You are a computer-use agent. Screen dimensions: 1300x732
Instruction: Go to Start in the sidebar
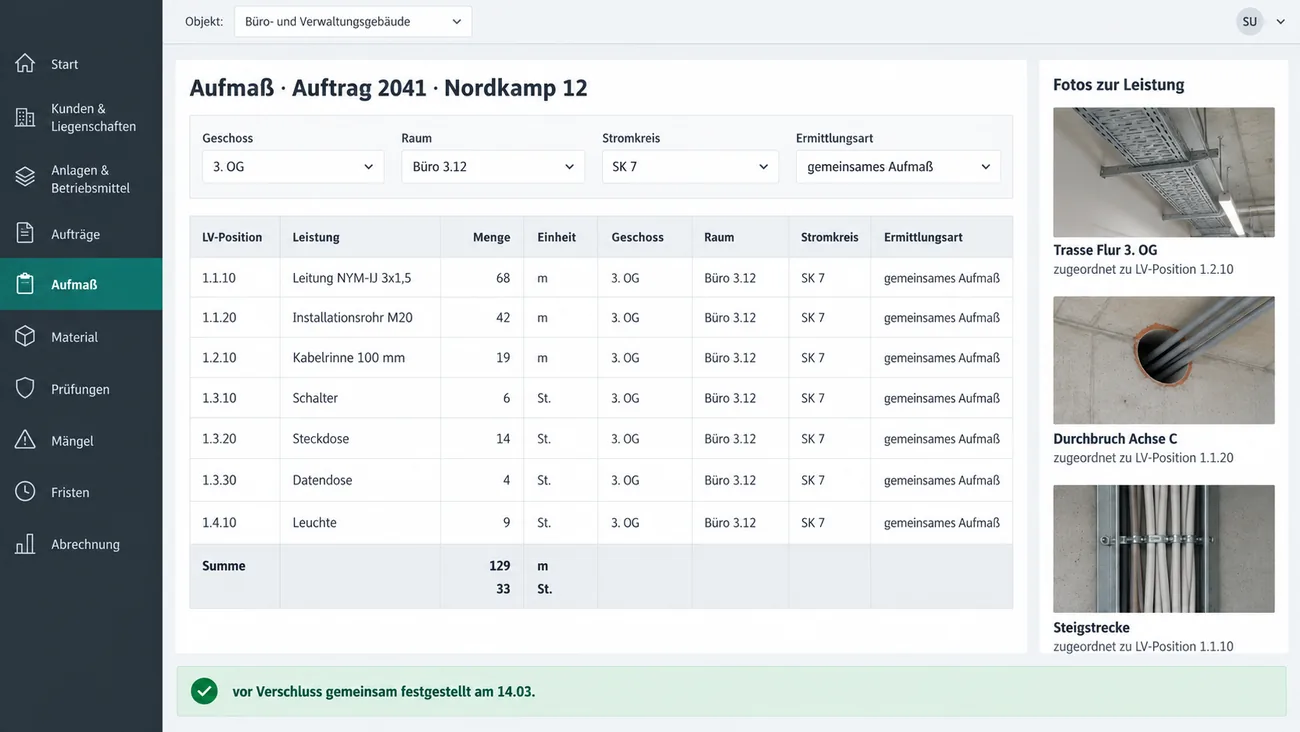(81, 64)
